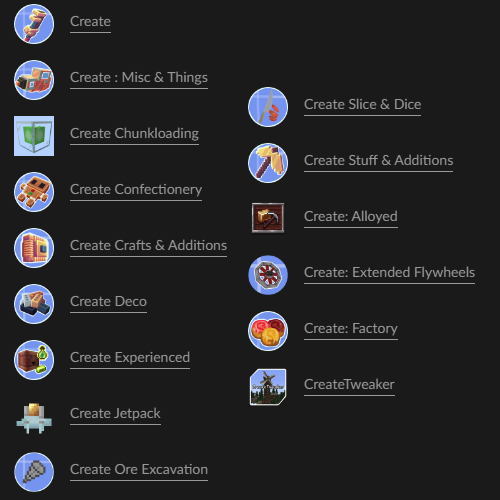Open the Create Crafts & Additions icon
This screenshot has height=500, width=500.
pyautogui.click(x=34, y=248)
